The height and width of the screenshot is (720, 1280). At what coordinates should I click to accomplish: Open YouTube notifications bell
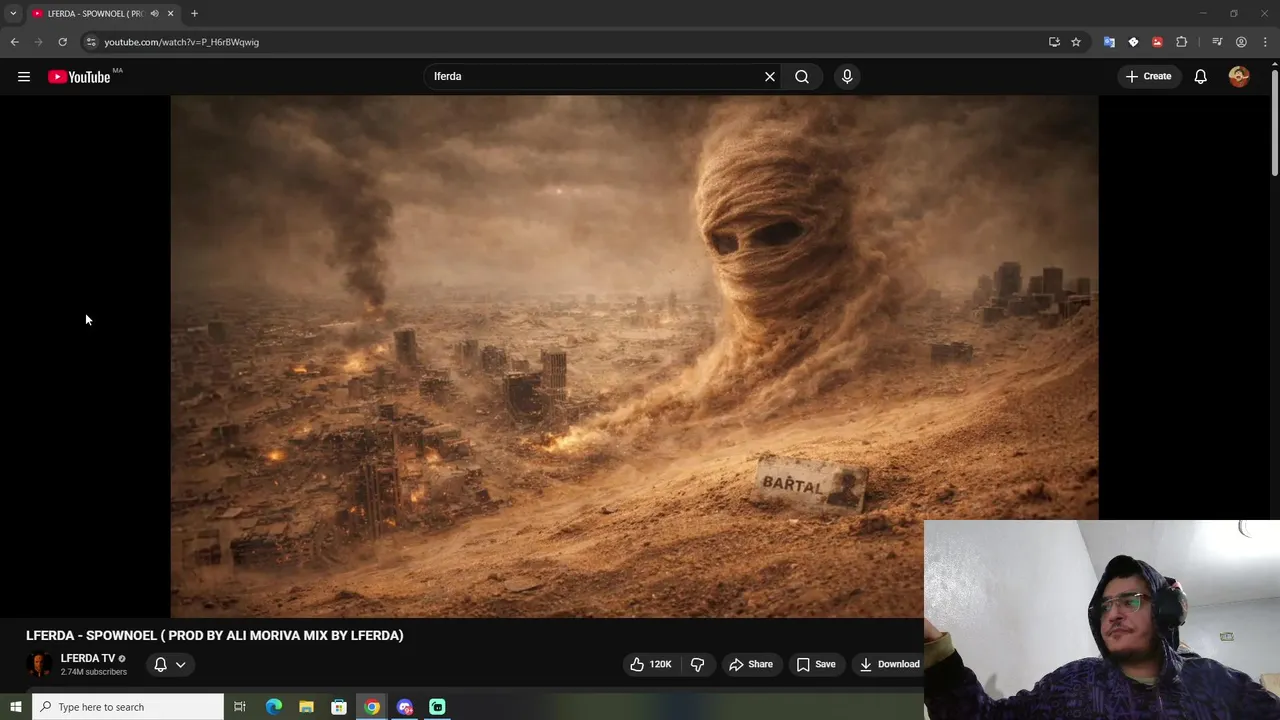[1201, 76]
